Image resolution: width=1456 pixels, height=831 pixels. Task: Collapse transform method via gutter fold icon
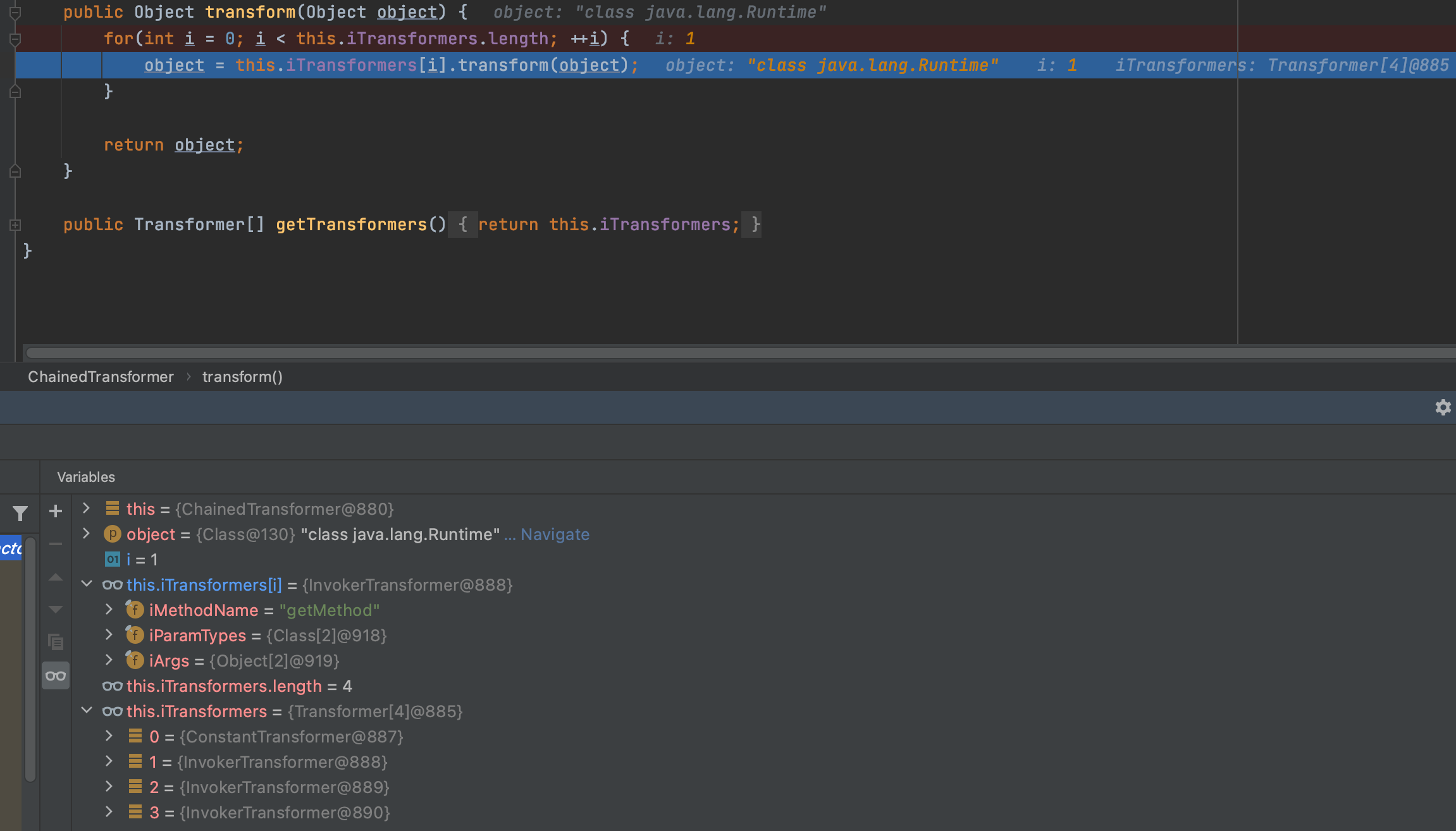click(x=15, y=12)
